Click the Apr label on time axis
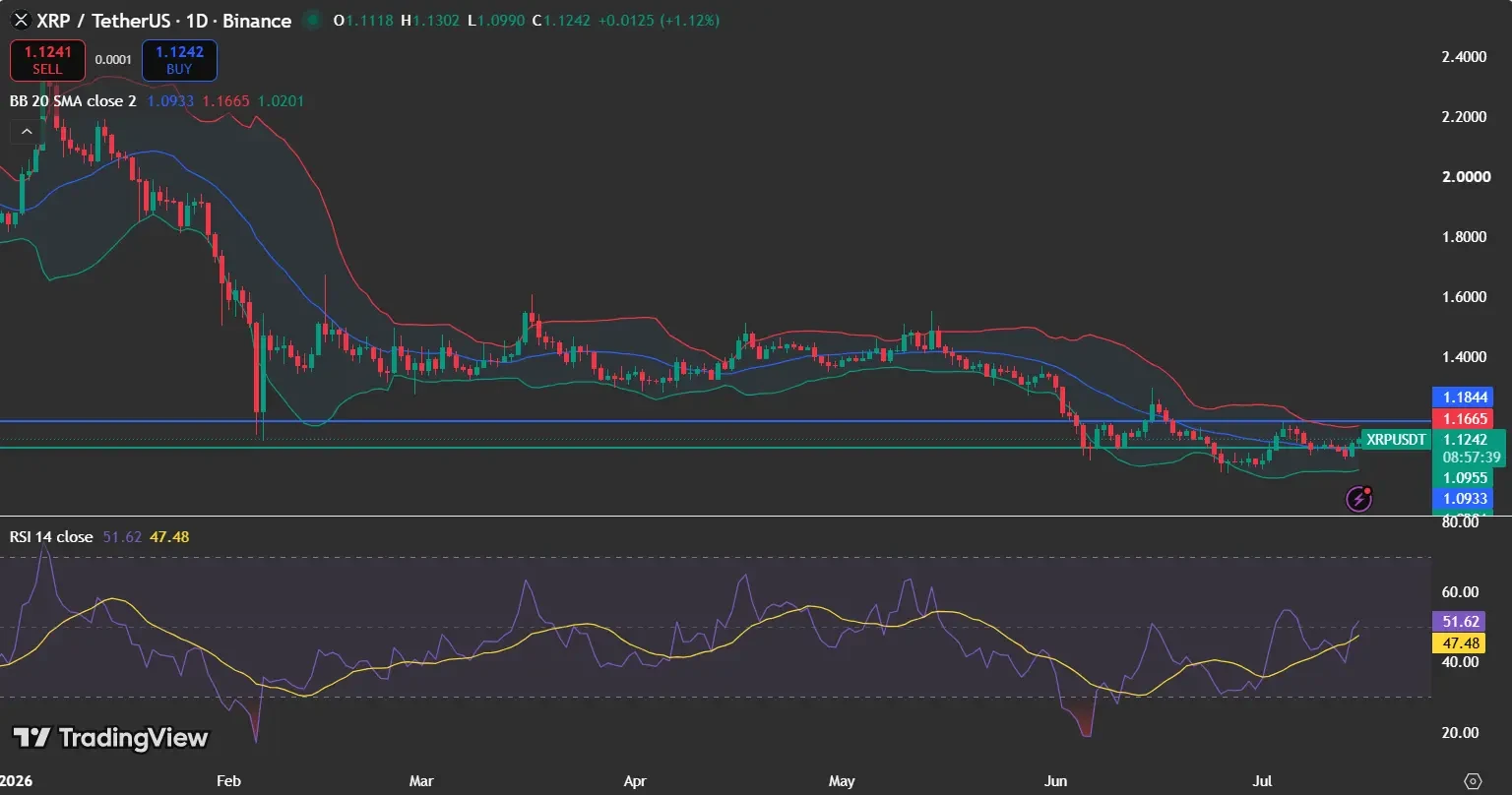 [x=635, y=781]
